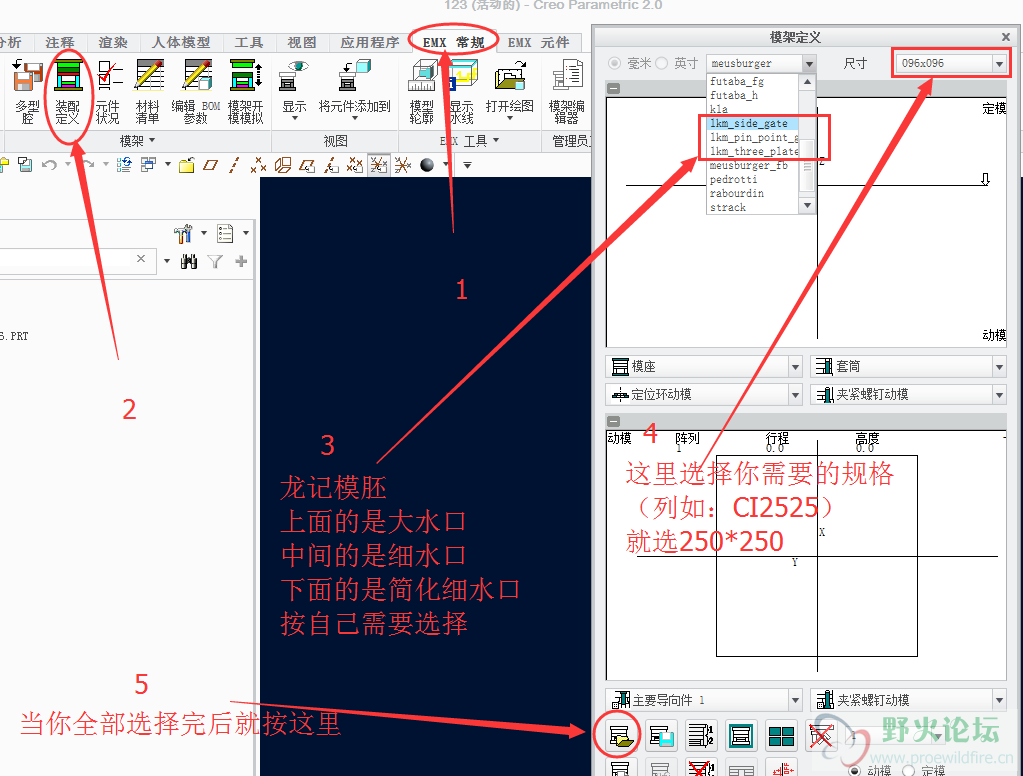Open the meusburger supplier dropdown arrow

[x=809, y=63]
